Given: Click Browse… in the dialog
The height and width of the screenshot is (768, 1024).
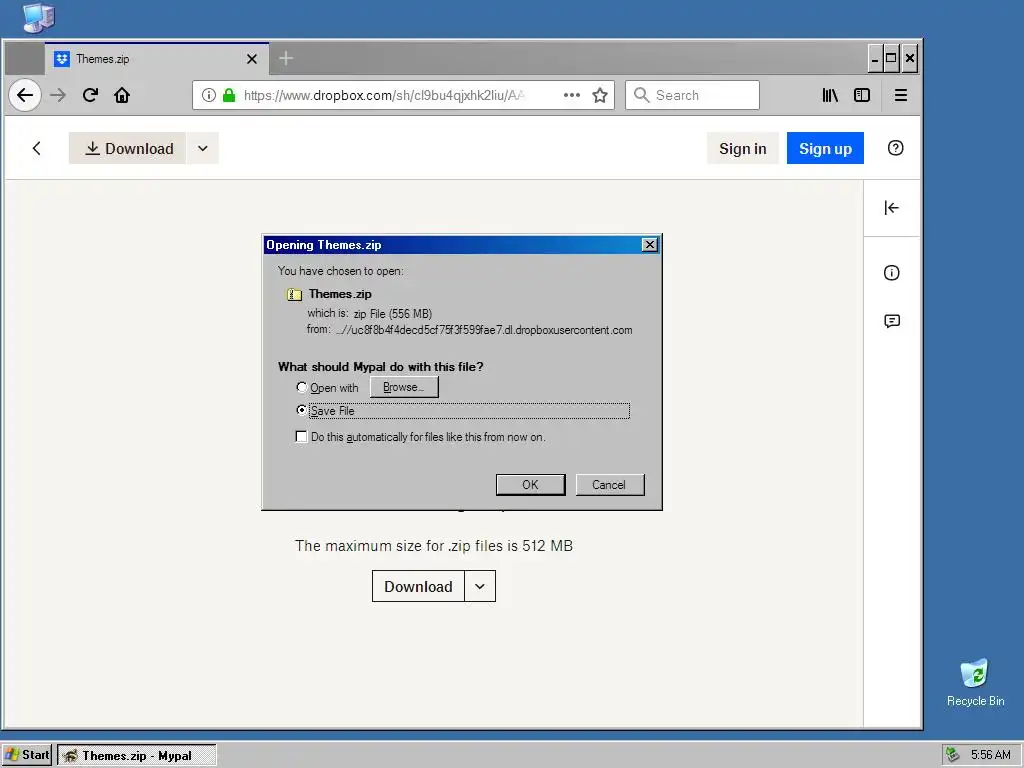Looking at the screenshot, I should [404, 387].
